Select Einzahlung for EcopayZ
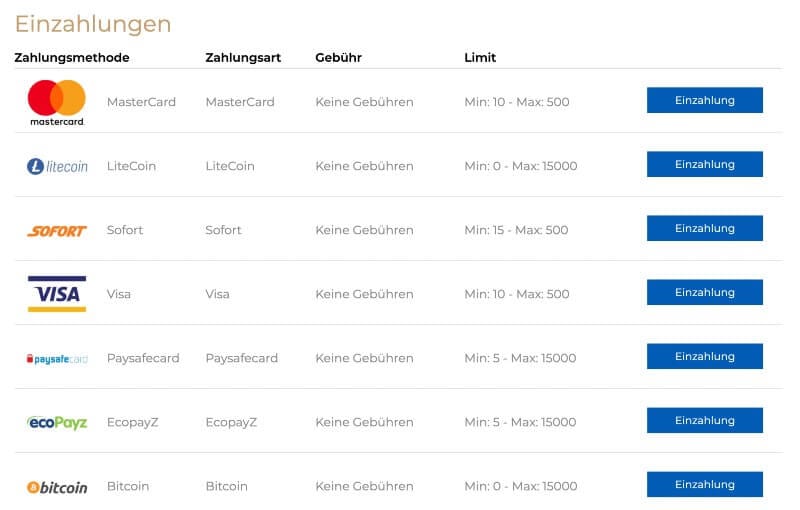This screenshot has width=800, height=510. (704, 421)
